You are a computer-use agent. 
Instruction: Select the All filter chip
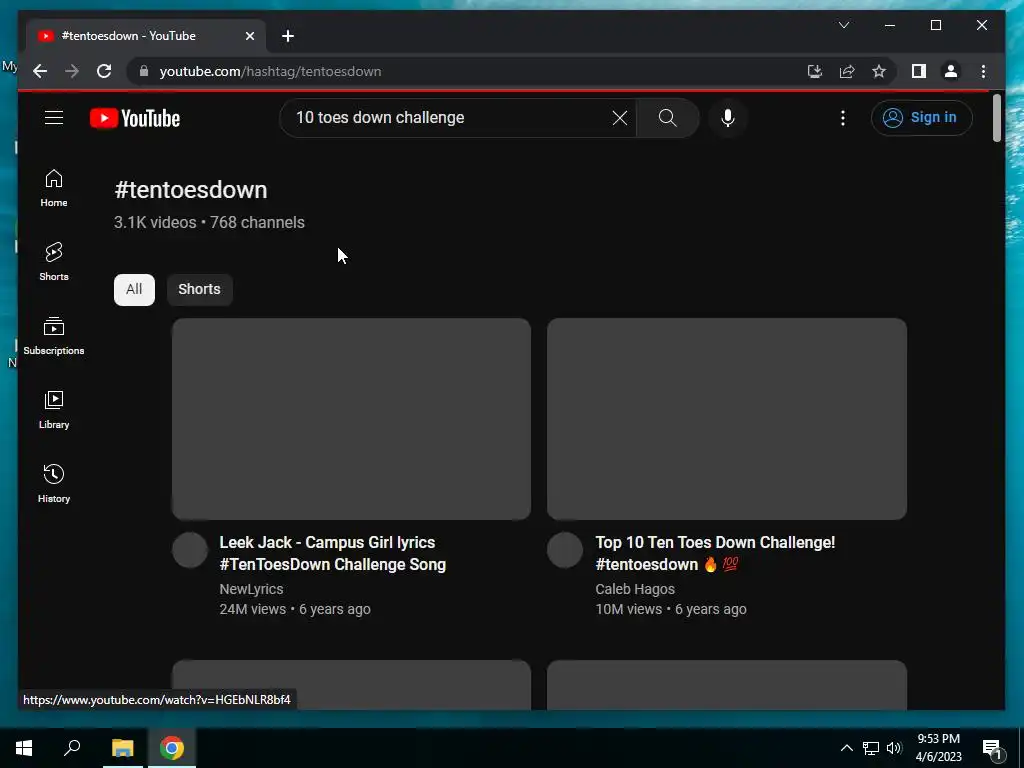tap(134, 289)
